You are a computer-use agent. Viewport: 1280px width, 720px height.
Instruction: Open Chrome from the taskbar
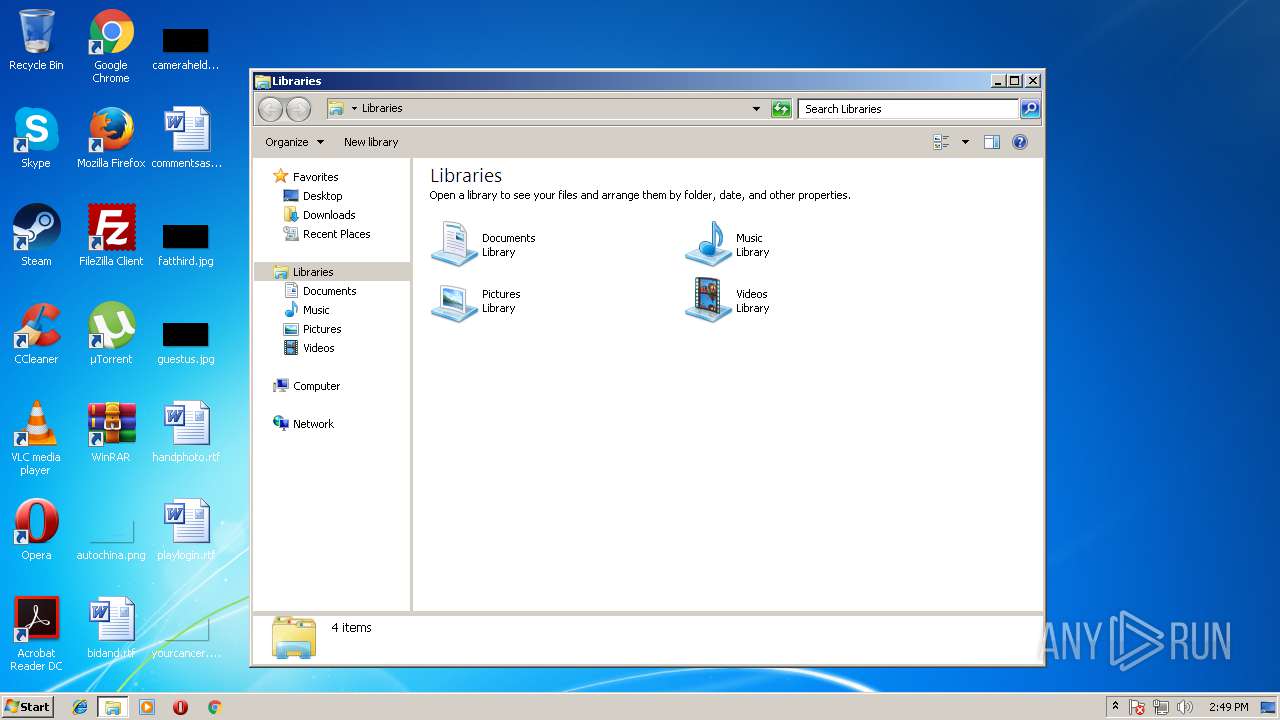point(214,707)
